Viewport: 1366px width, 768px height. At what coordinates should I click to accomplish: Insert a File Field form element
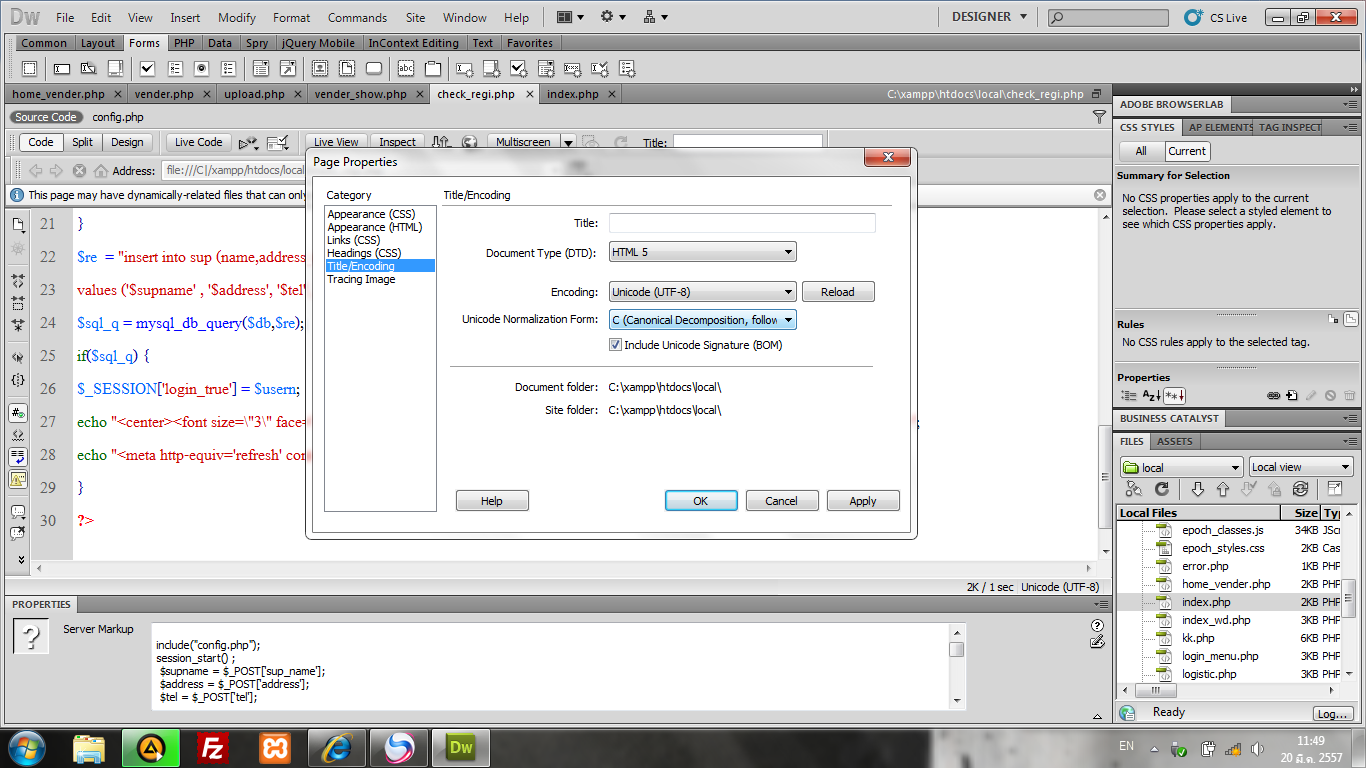click(x=347, y=69)
